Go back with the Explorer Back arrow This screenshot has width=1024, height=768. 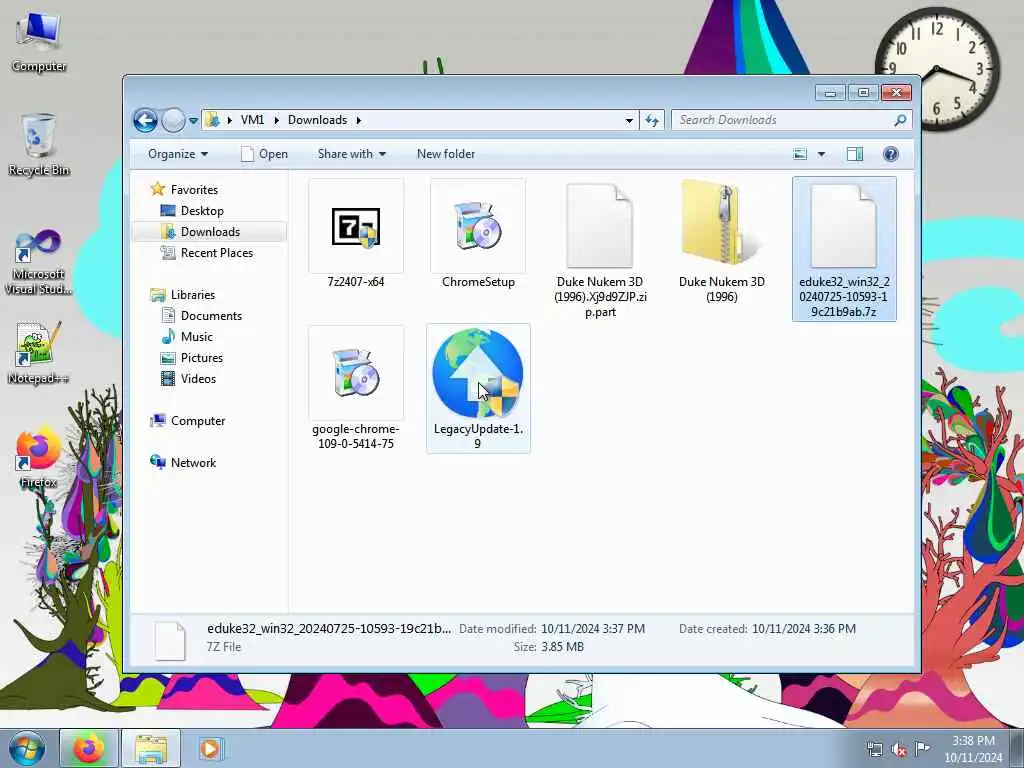(x=146, y=120)
